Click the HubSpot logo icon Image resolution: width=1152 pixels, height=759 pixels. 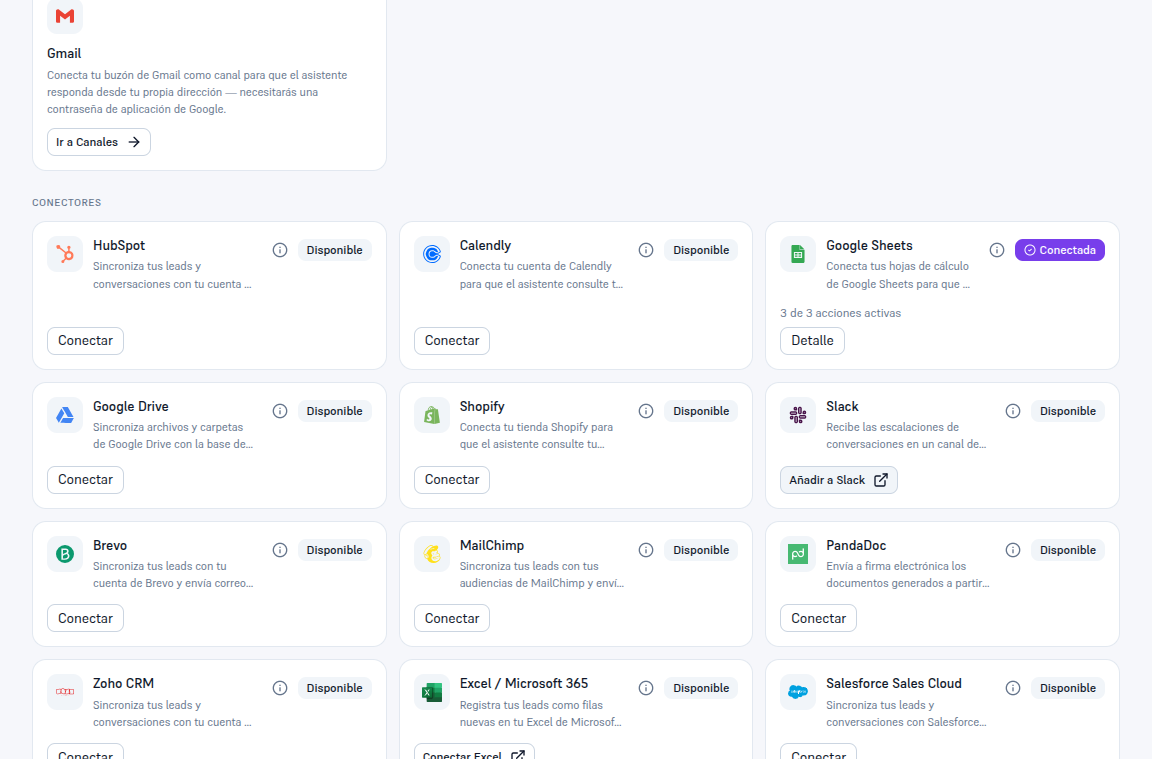pyautogui.click(x=65, y=254)
